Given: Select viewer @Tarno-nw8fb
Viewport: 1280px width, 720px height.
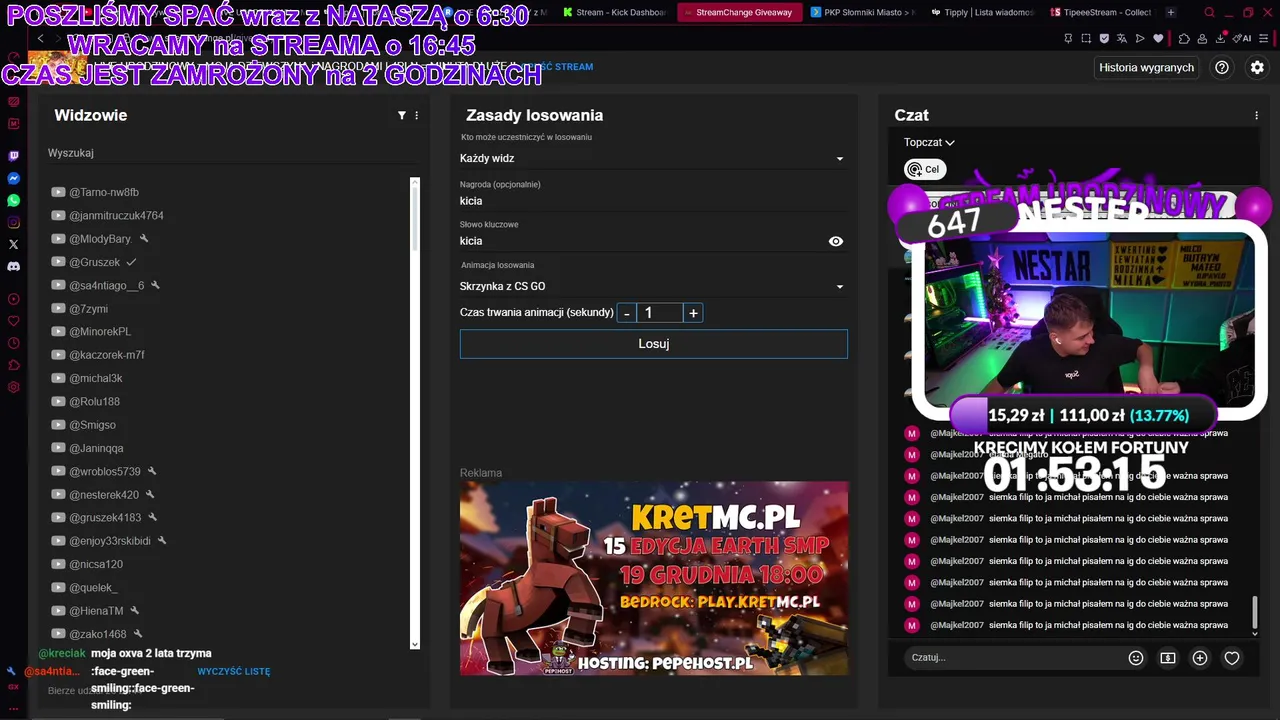Looking at the screenshot, I should [x=104, y=192].
